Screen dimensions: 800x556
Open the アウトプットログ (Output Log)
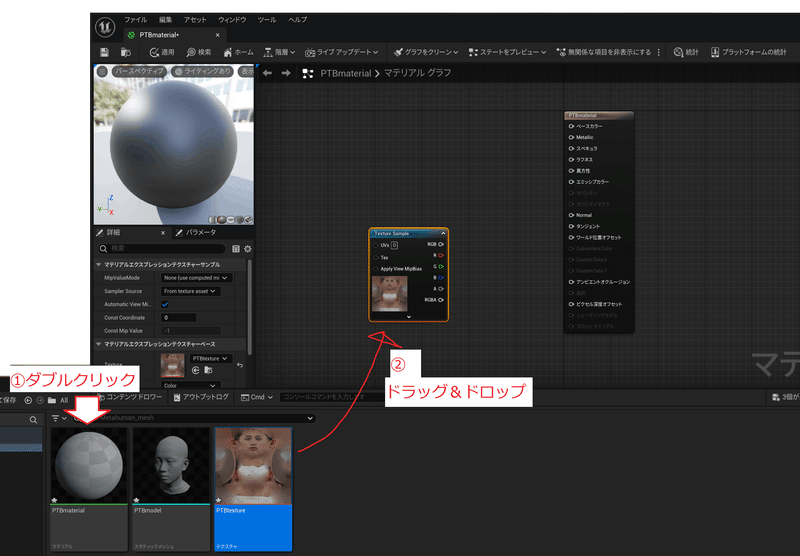[201, 397]
